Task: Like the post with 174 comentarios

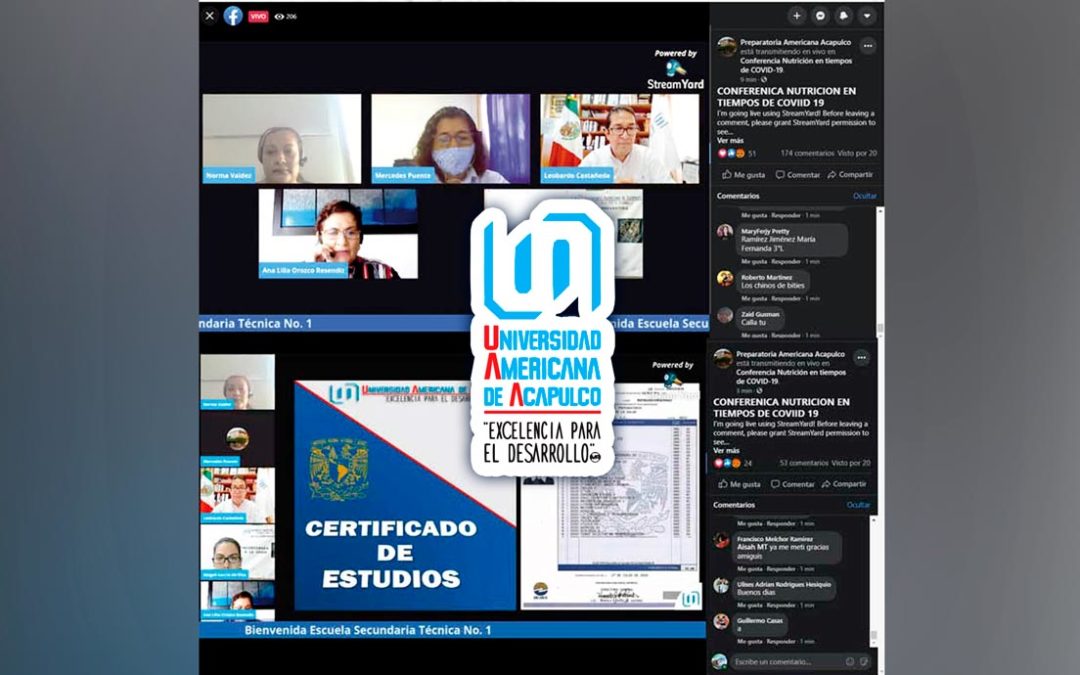Action: pos(742,174)
